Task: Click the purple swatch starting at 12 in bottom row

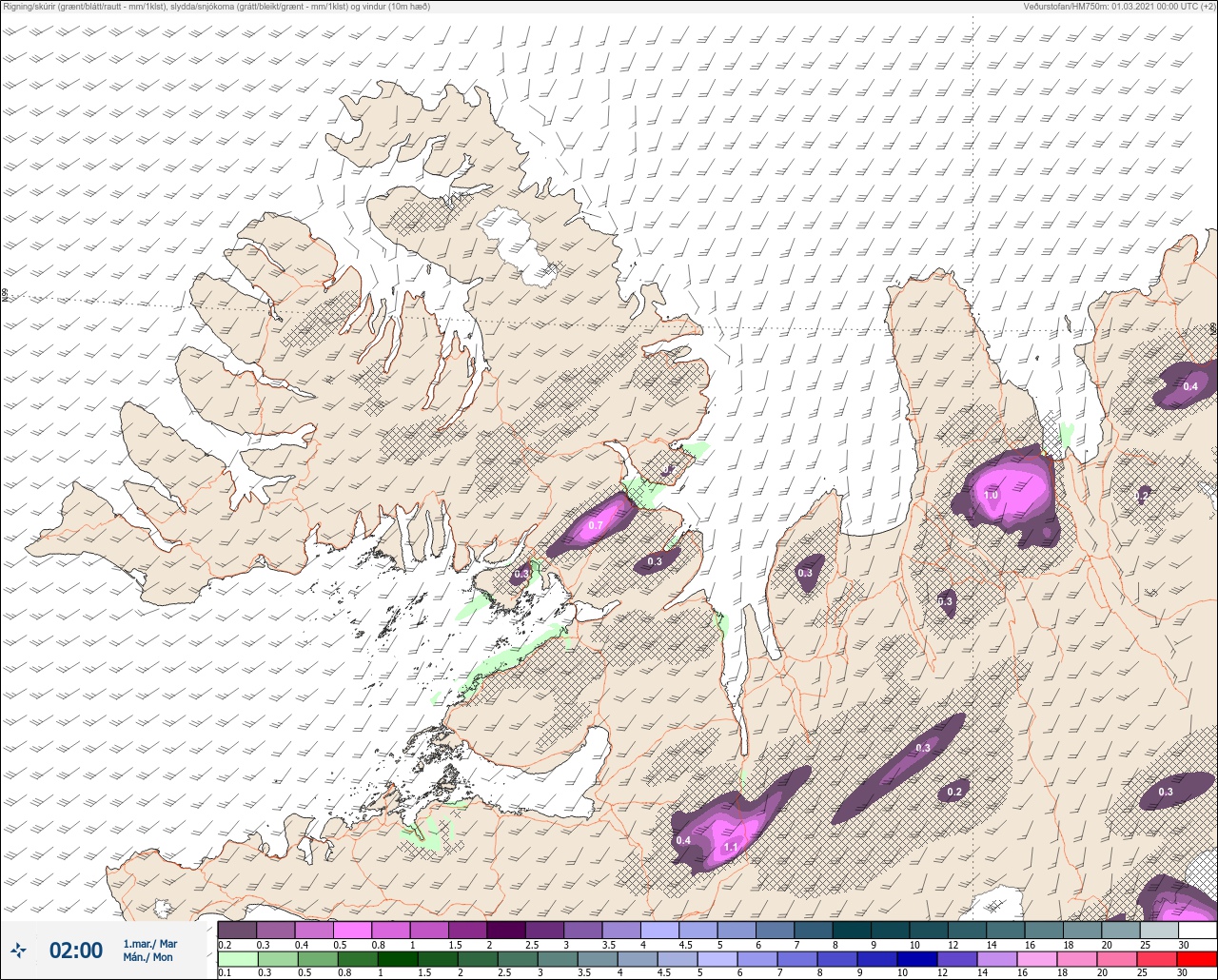Action: [957, 959]
